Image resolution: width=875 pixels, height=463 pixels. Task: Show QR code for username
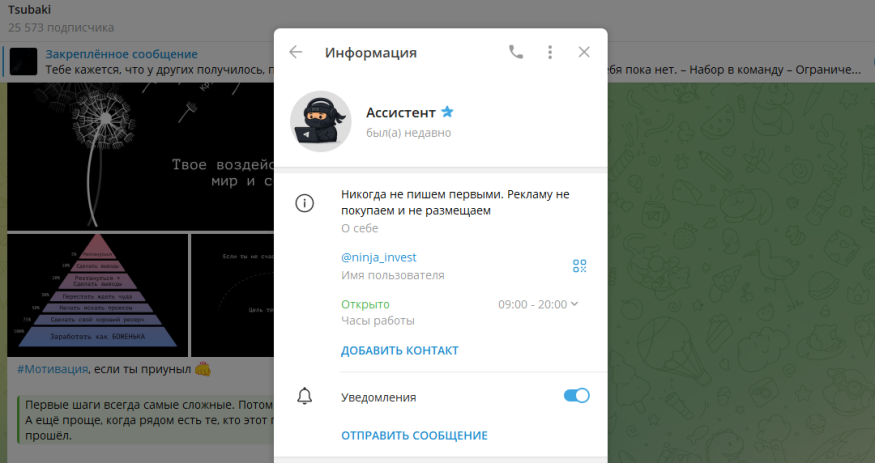tap(579, 265)
